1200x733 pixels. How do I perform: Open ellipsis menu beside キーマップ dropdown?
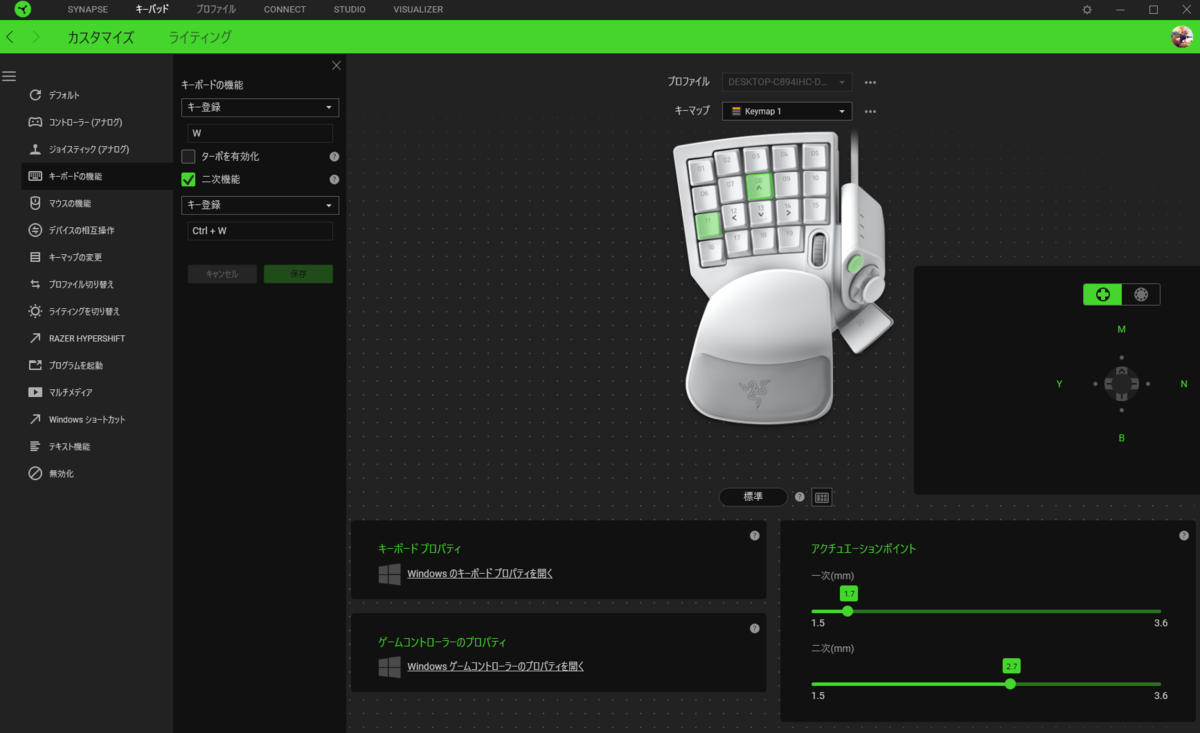coord(870,112)
